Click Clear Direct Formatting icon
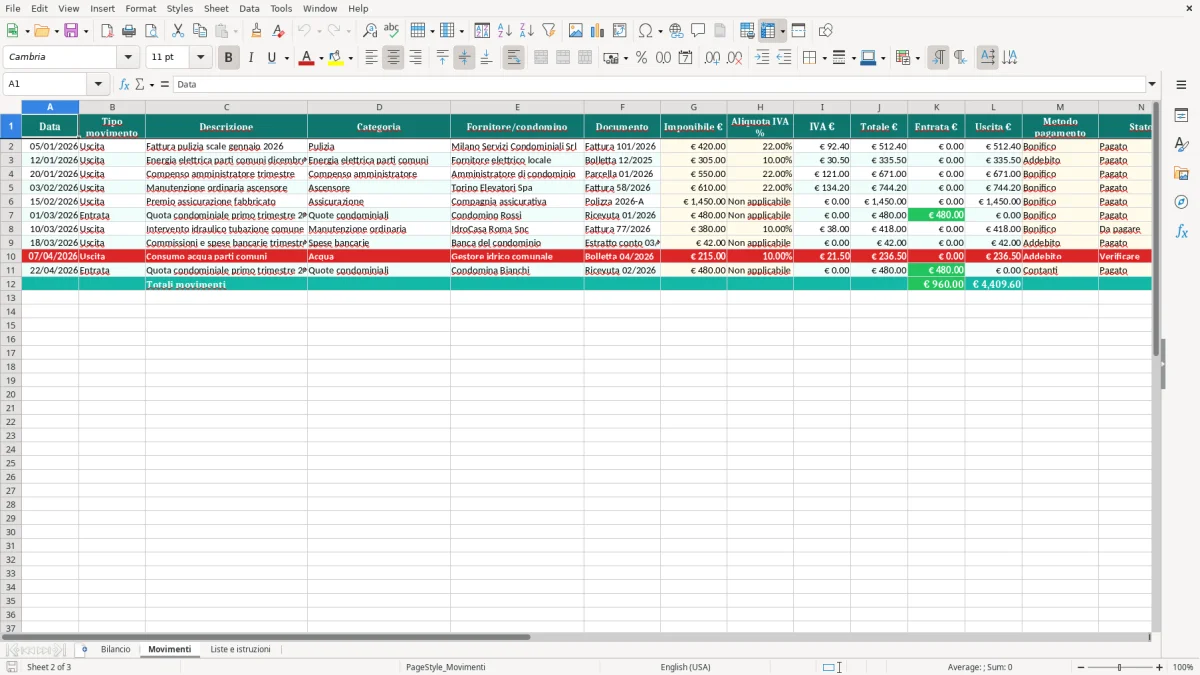The image size is (1200, 675). coord(279,31)
